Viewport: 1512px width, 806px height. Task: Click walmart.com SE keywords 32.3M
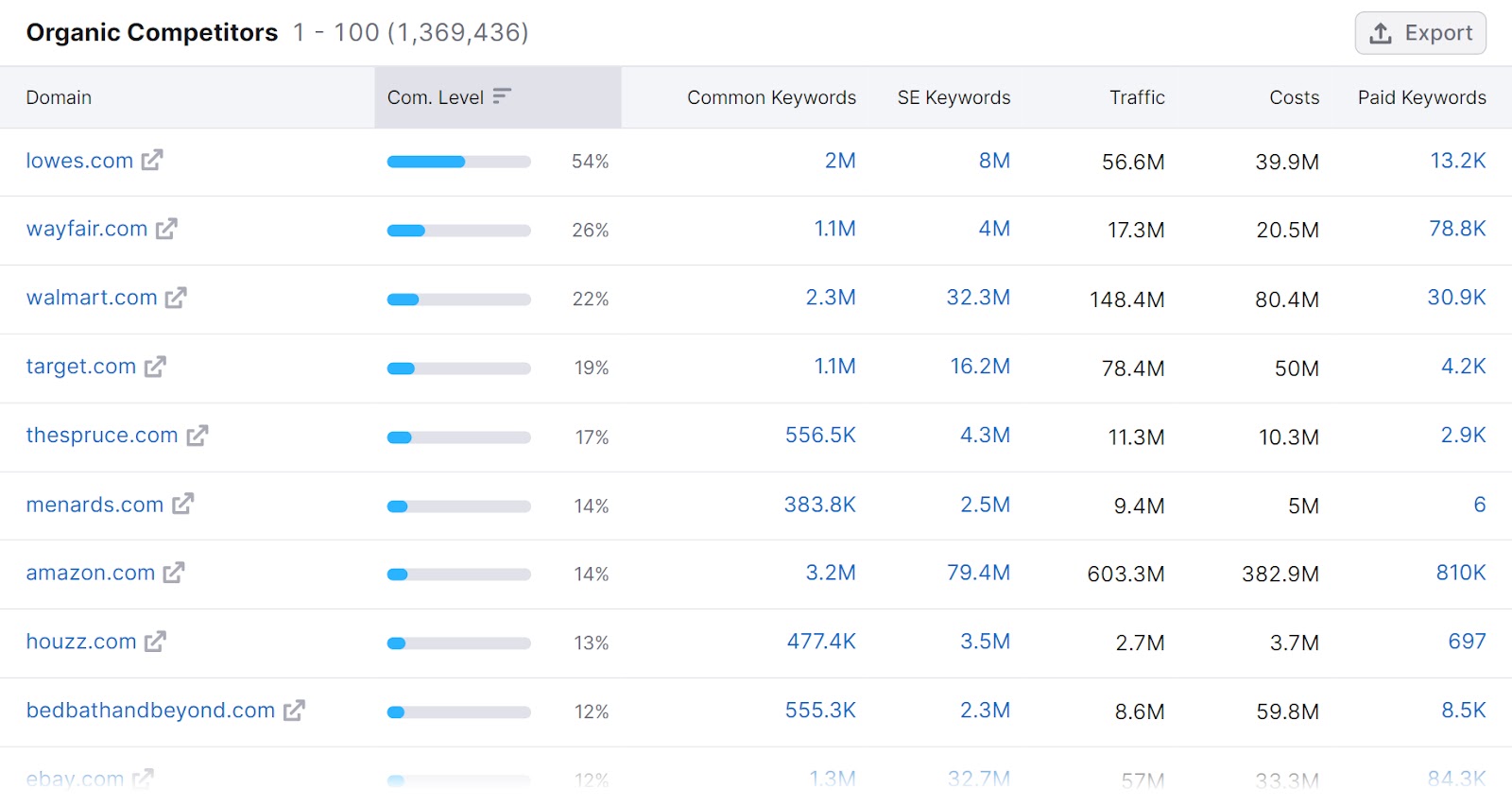[x=978, y=298]
